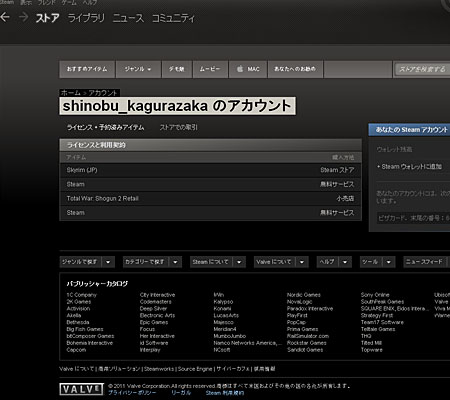Click the Steamworks footer link
This screenshot has width=450, height=400.
[x=159, y=369]
